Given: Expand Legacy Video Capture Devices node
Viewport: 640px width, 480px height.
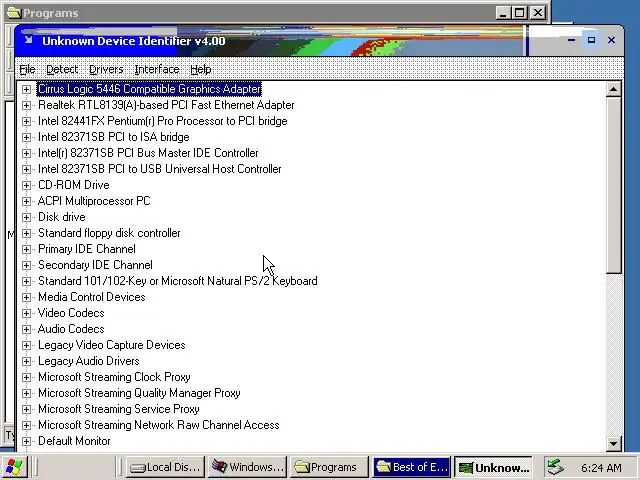Looking at the screenshot, I should click(x=27, y=345).
